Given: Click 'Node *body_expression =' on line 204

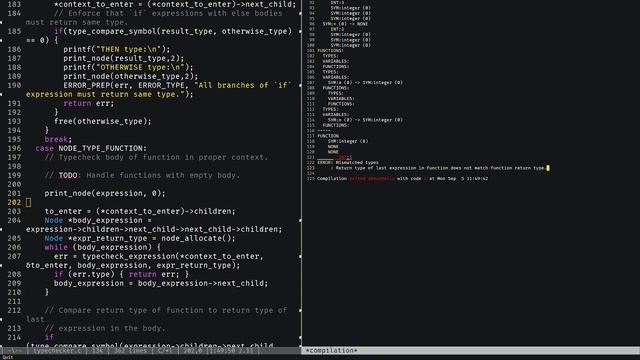Looking at the screenshot, I should click(98, 220).
